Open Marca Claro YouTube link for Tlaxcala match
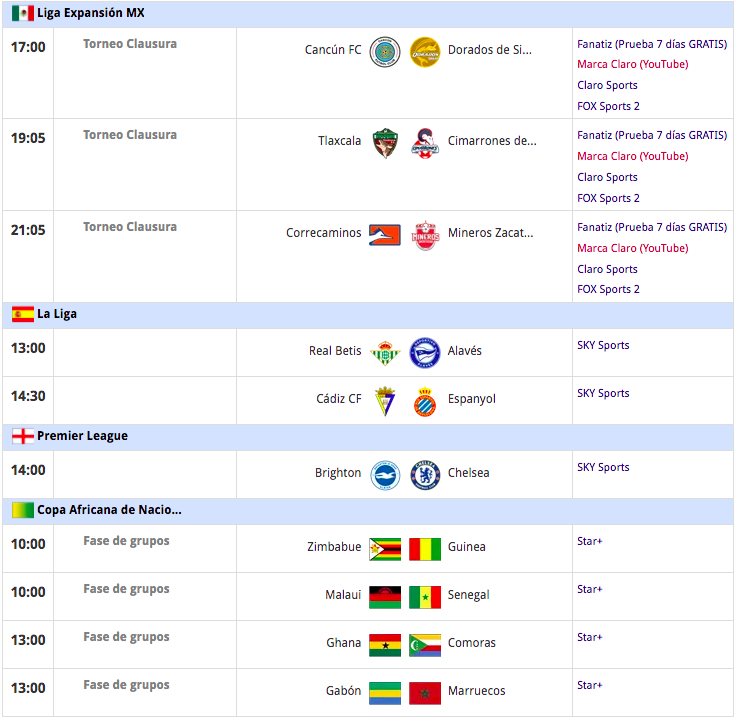Screen dimensions: 735x717 click(632, 156)
